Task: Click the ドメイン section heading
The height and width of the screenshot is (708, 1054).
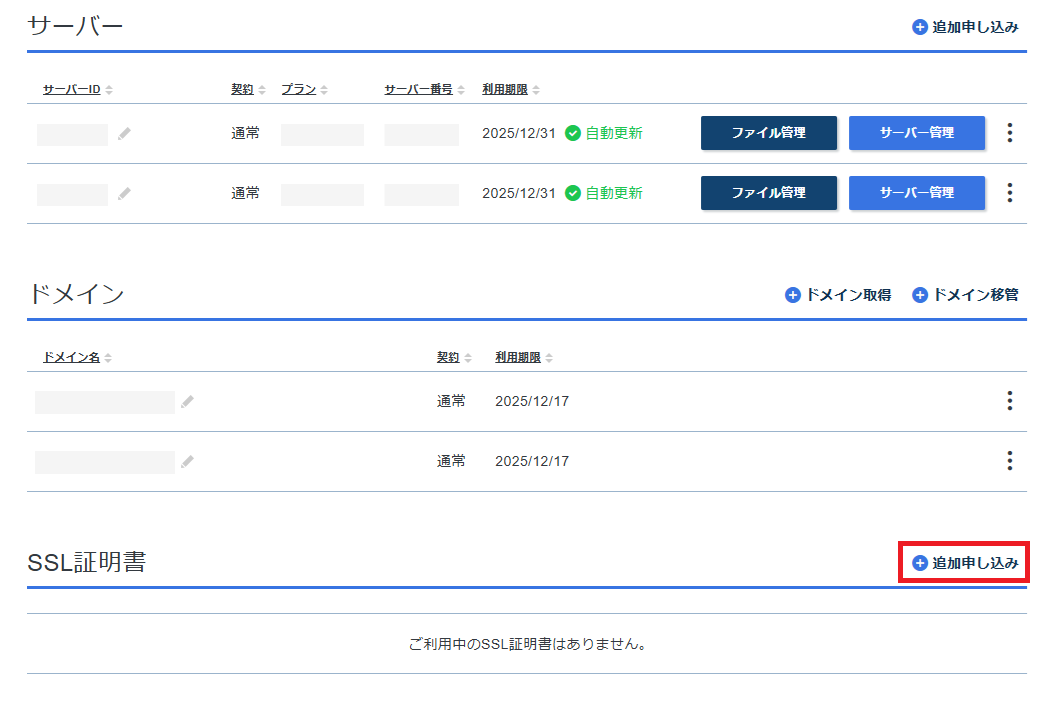Action: tap(76, 294)
